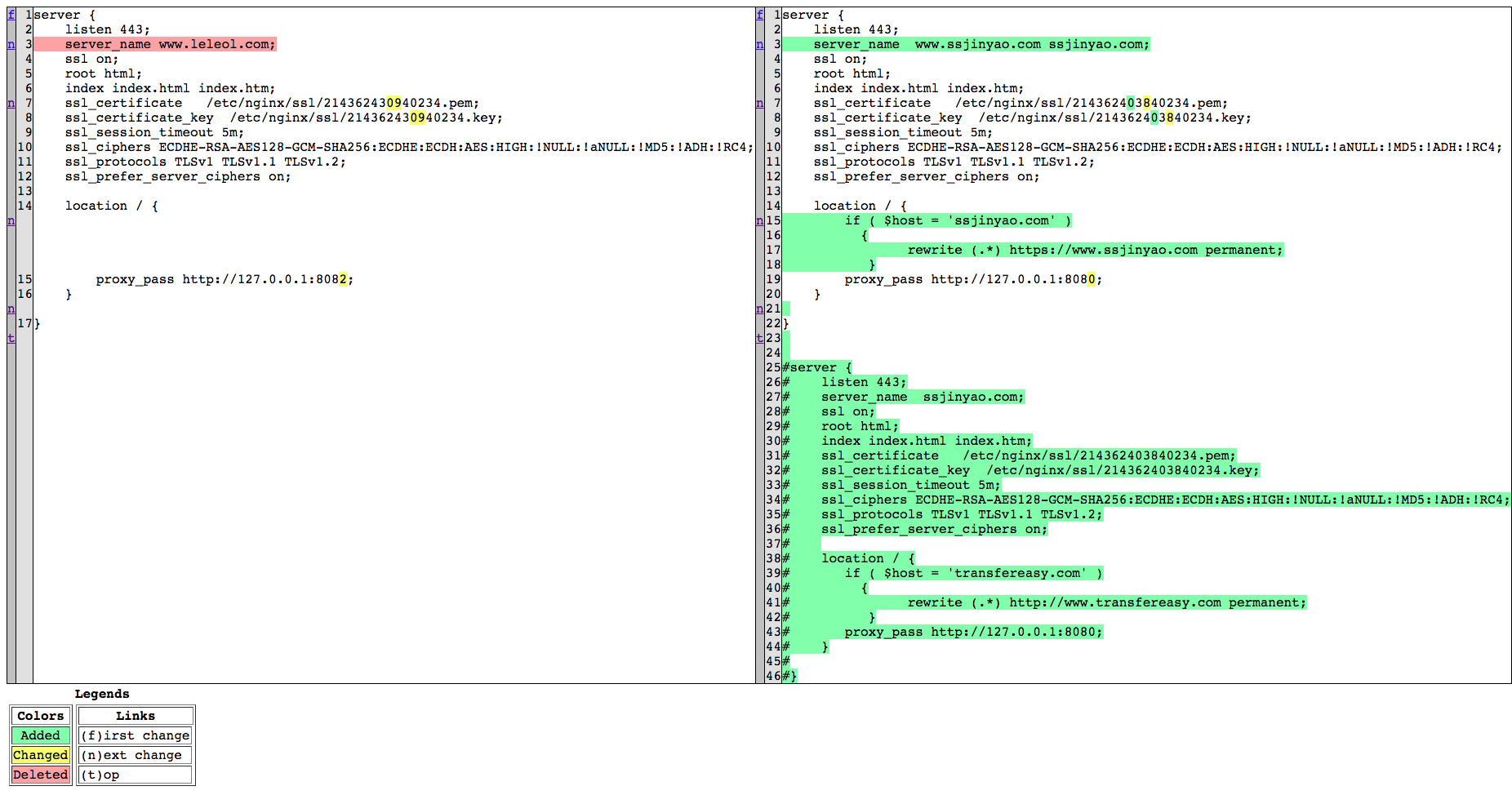Click '(n)ext change' in Links legend
Image resolution: width=1512 pixels, height=795 pixels.
click(x=136, y=755)
